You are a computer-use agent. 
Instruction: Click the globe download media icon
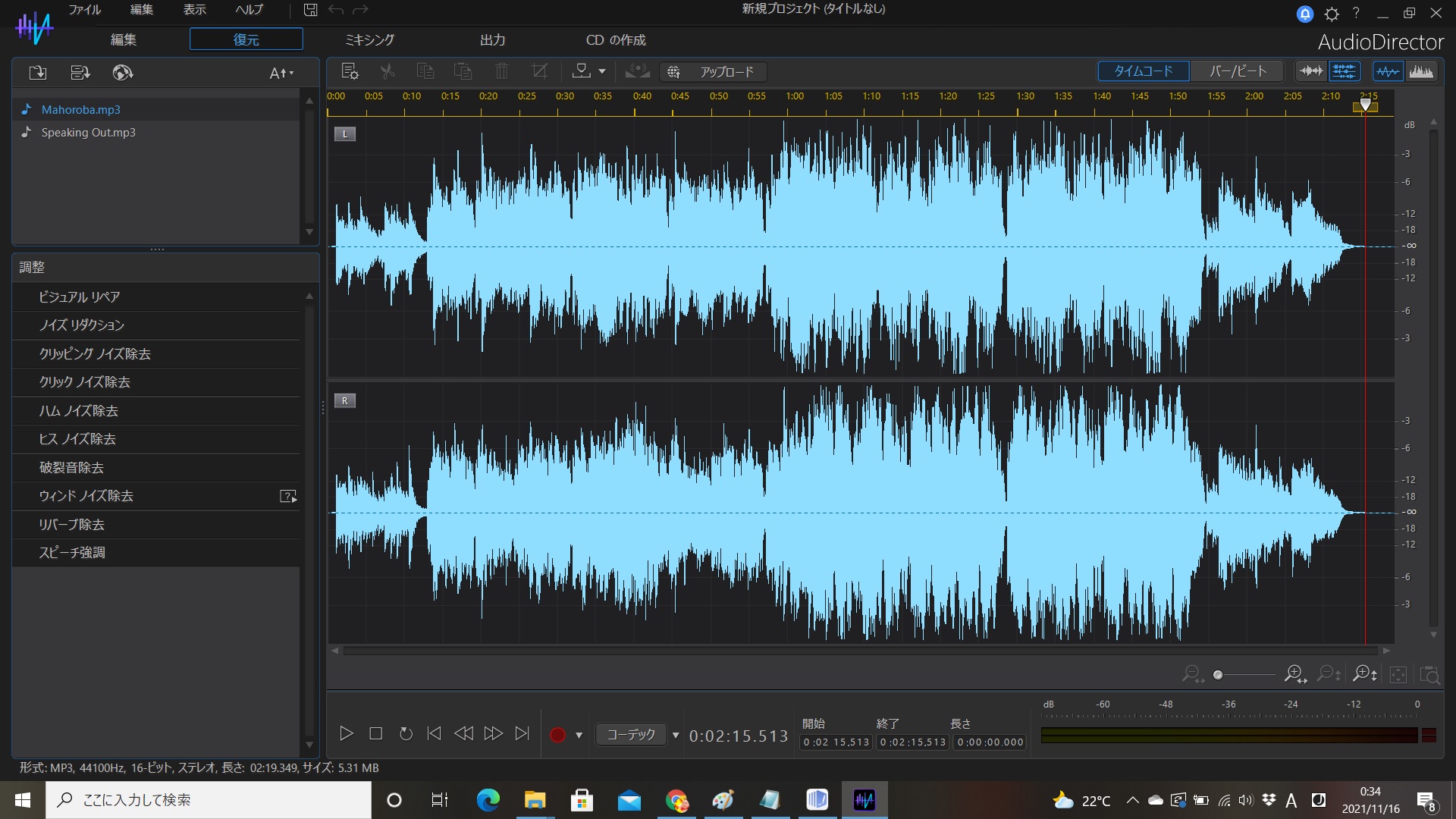122,73
